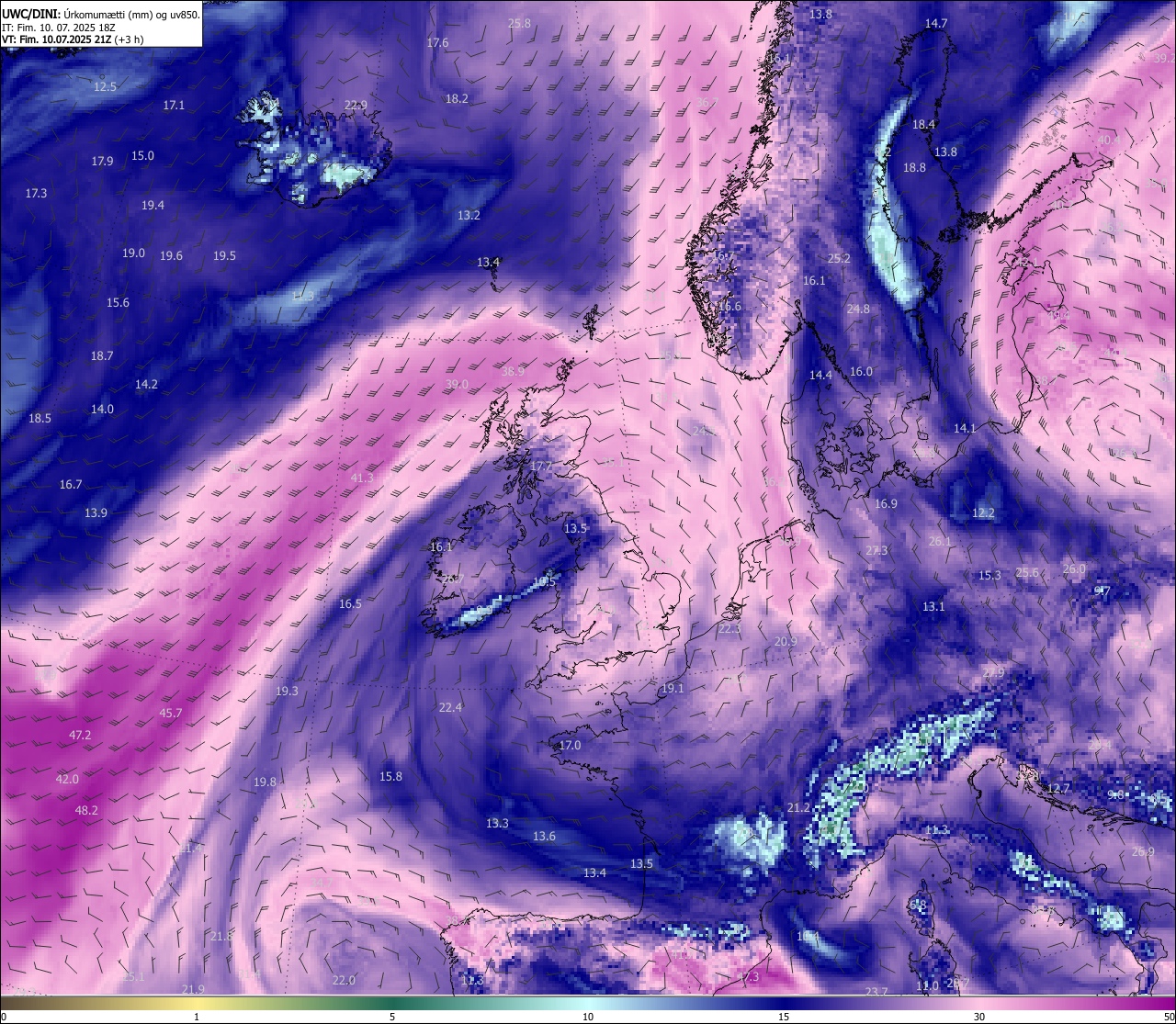Select the 19.1 value label

(x=673, y=688)
